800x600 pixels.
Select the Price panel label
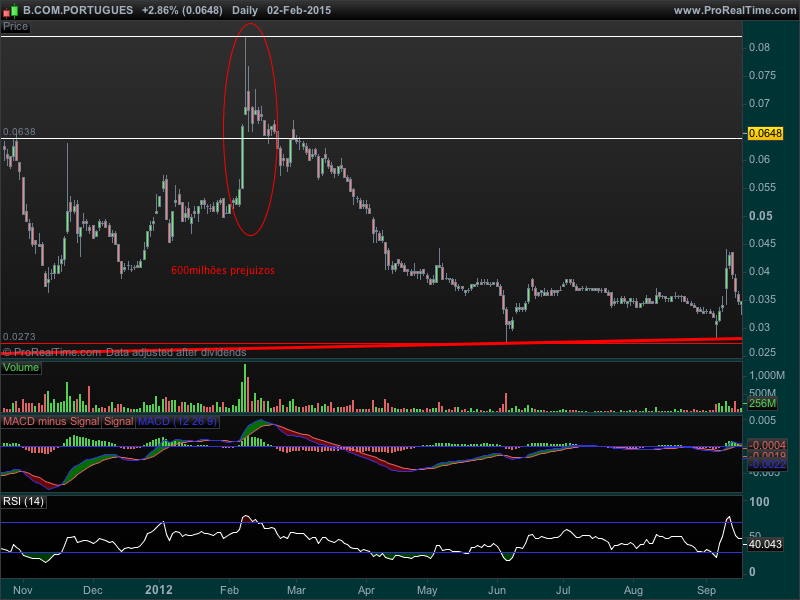[x=15, y=27]
